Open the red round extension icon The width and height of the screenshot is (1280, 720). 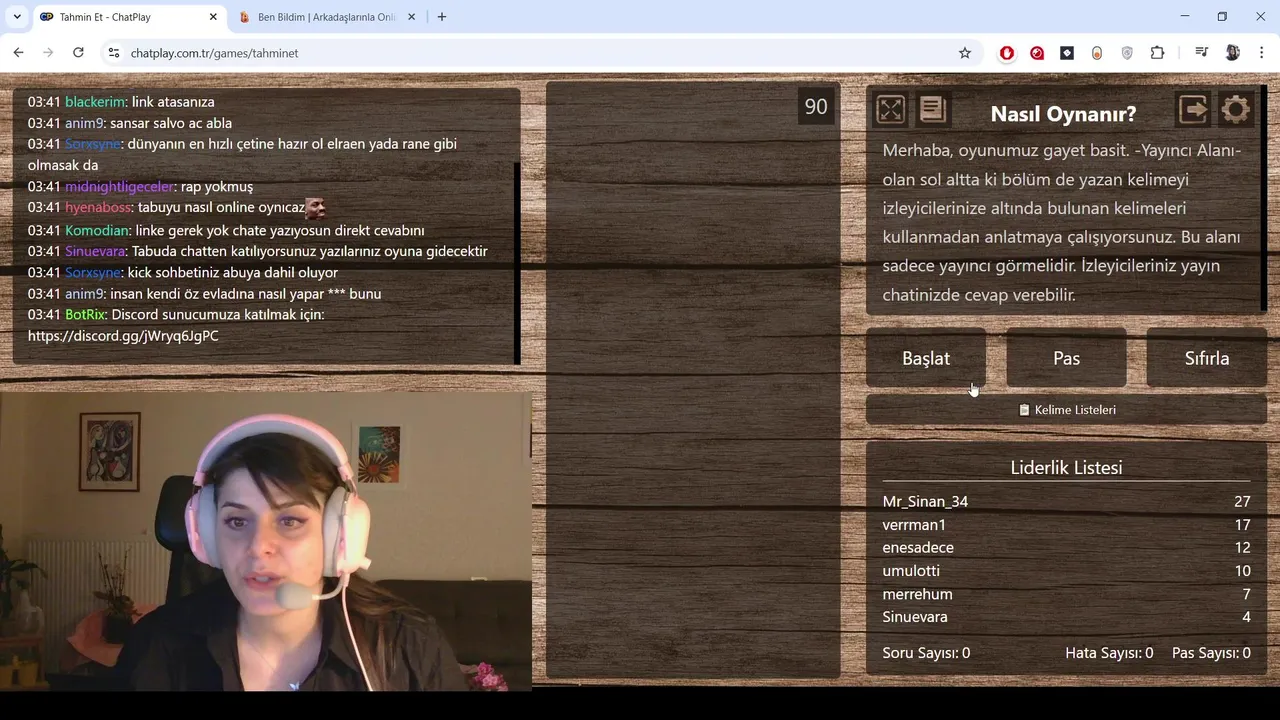tap(1037, 53)
